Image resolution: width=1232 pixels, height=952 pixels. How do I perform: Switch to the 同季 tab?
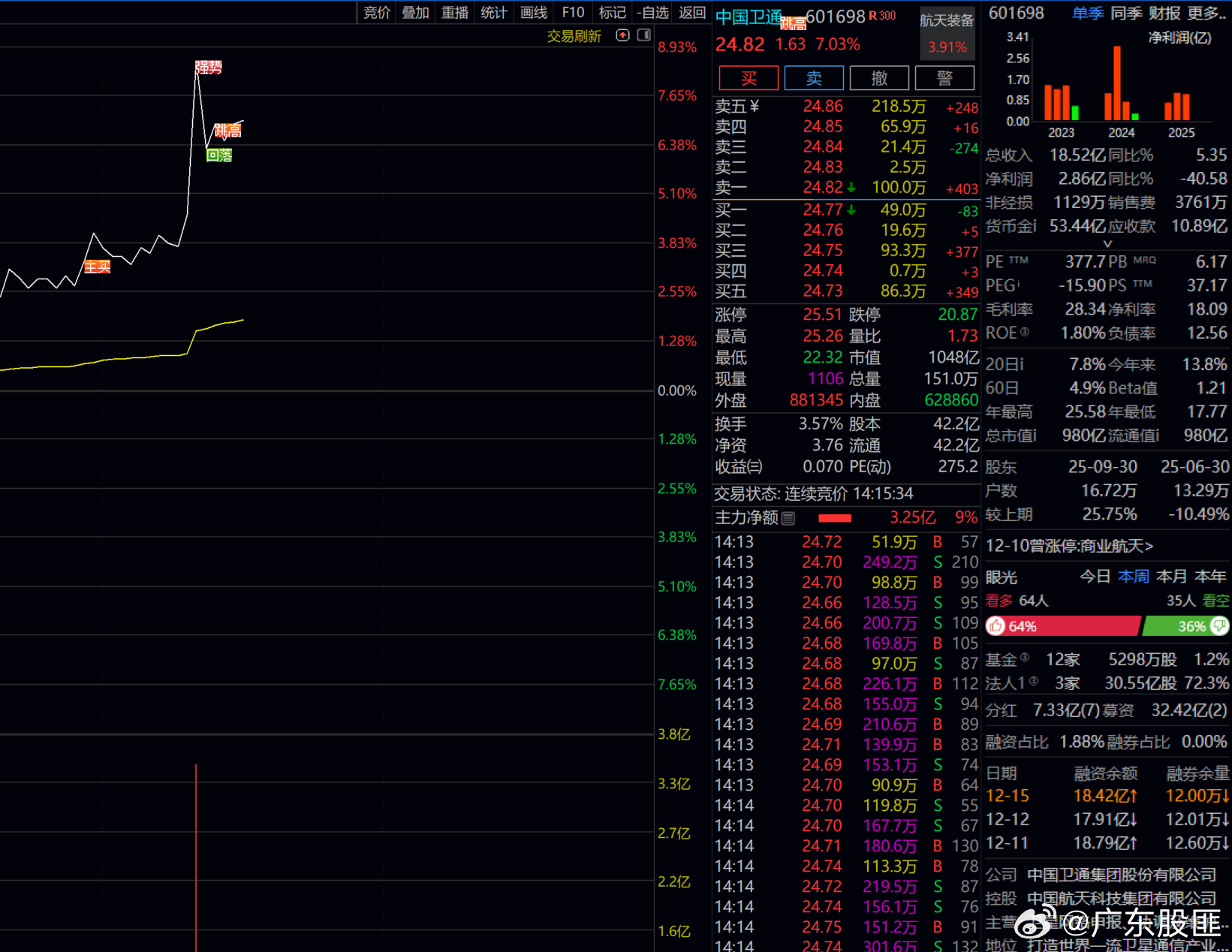point(1126,13)
